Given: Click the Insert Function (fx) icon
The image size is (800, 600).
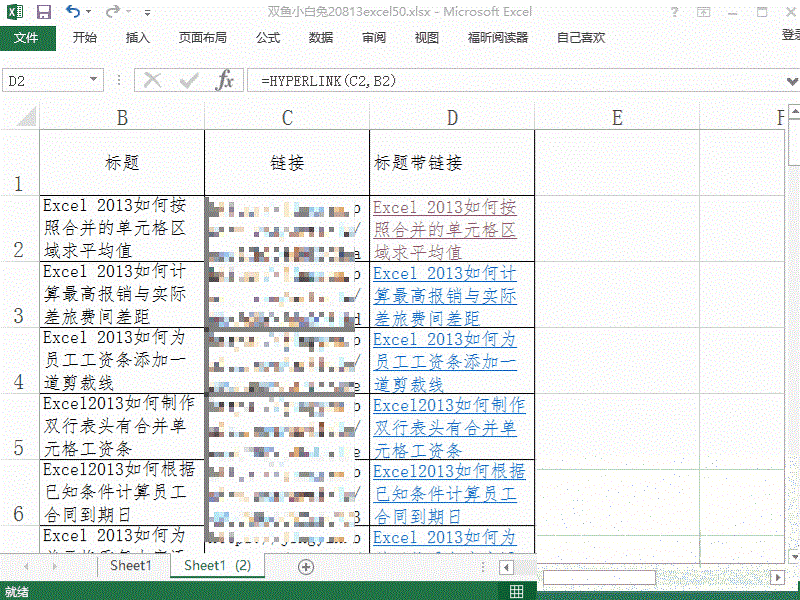Looking at the screenshot, I should [226, 79].
